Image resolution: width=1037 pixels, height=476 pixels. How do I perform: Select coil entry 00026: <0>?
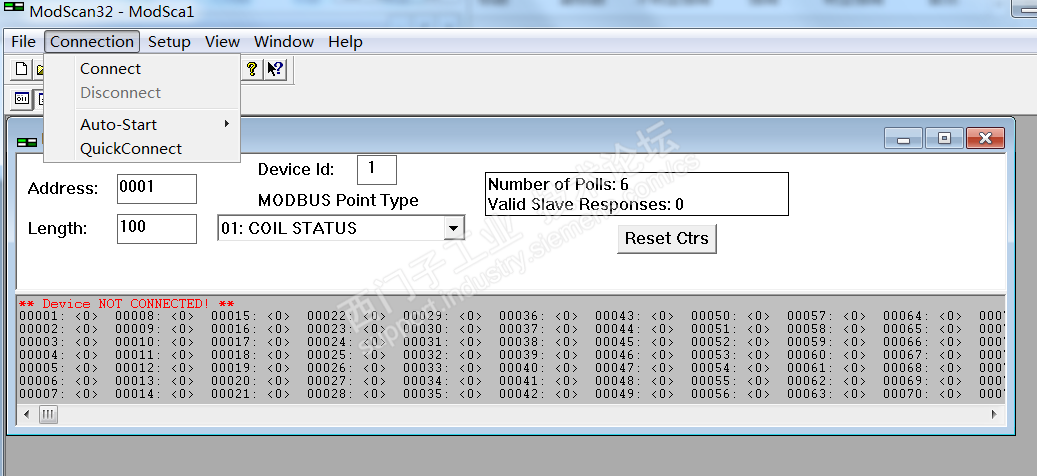click(x=347, y=368)
